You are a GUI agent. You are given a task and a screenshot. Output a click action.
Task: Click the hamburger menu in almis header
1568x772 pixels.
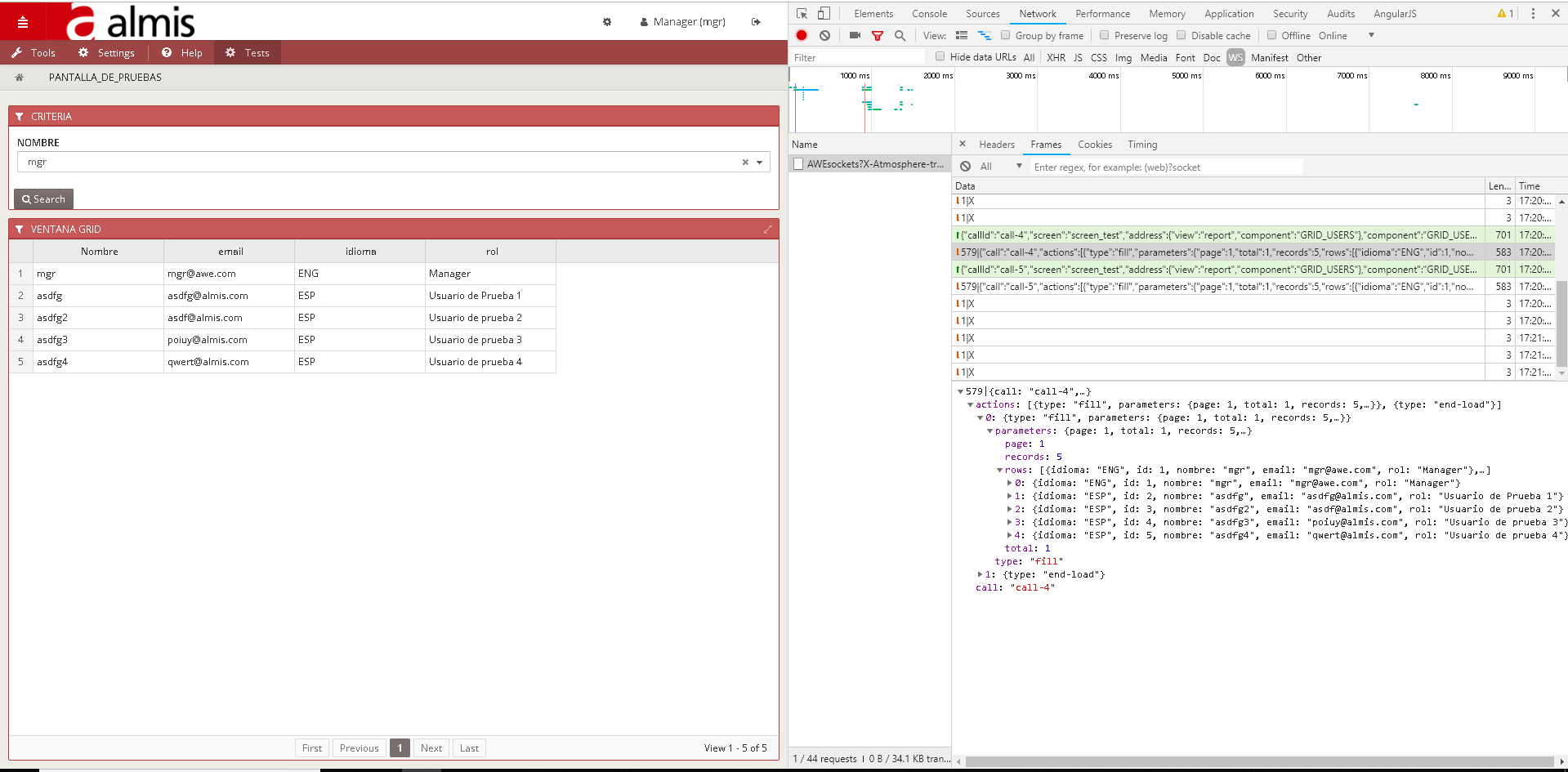(23, 22)
